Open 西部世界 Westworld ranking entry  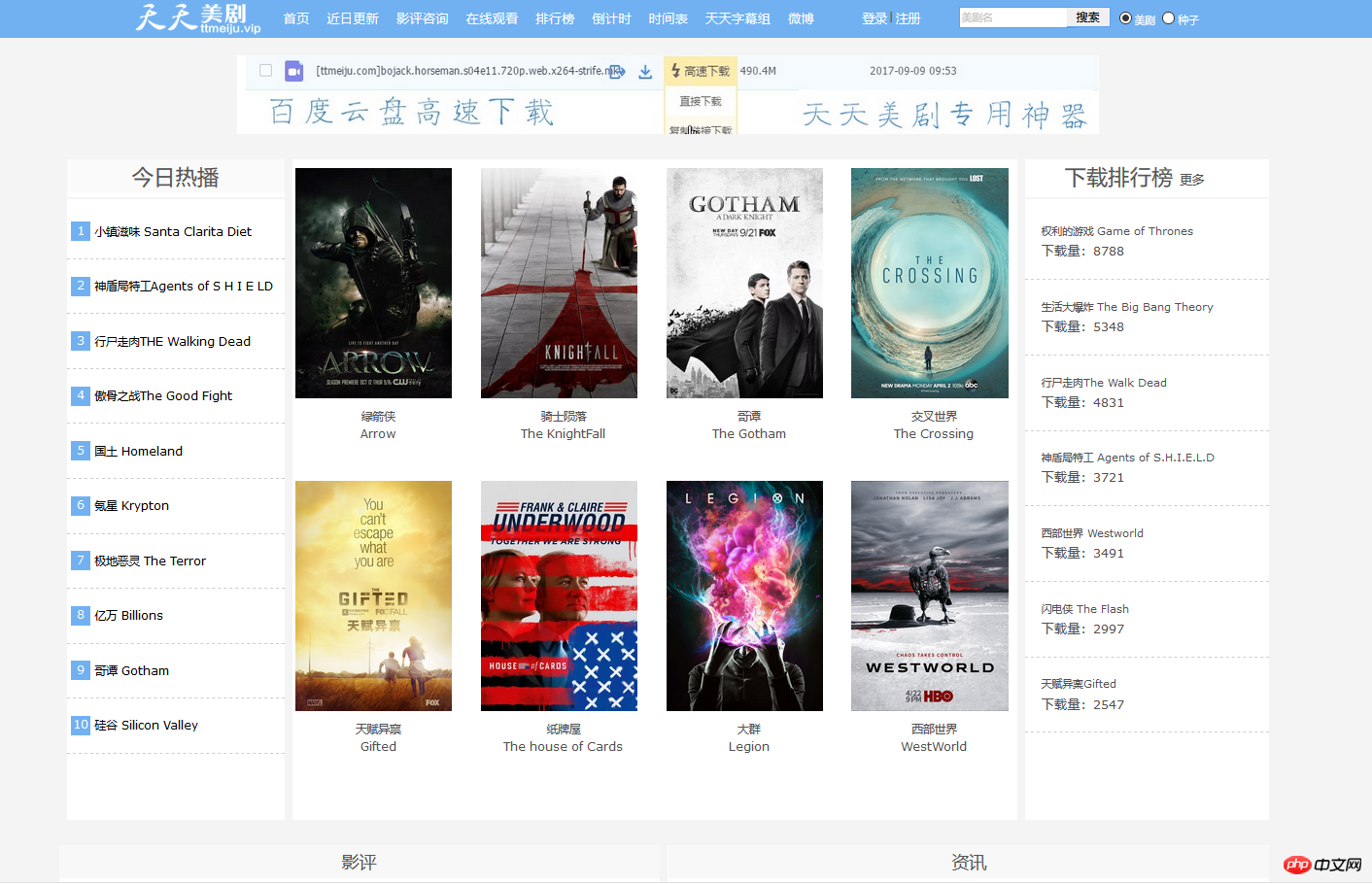click(1092, 533)
